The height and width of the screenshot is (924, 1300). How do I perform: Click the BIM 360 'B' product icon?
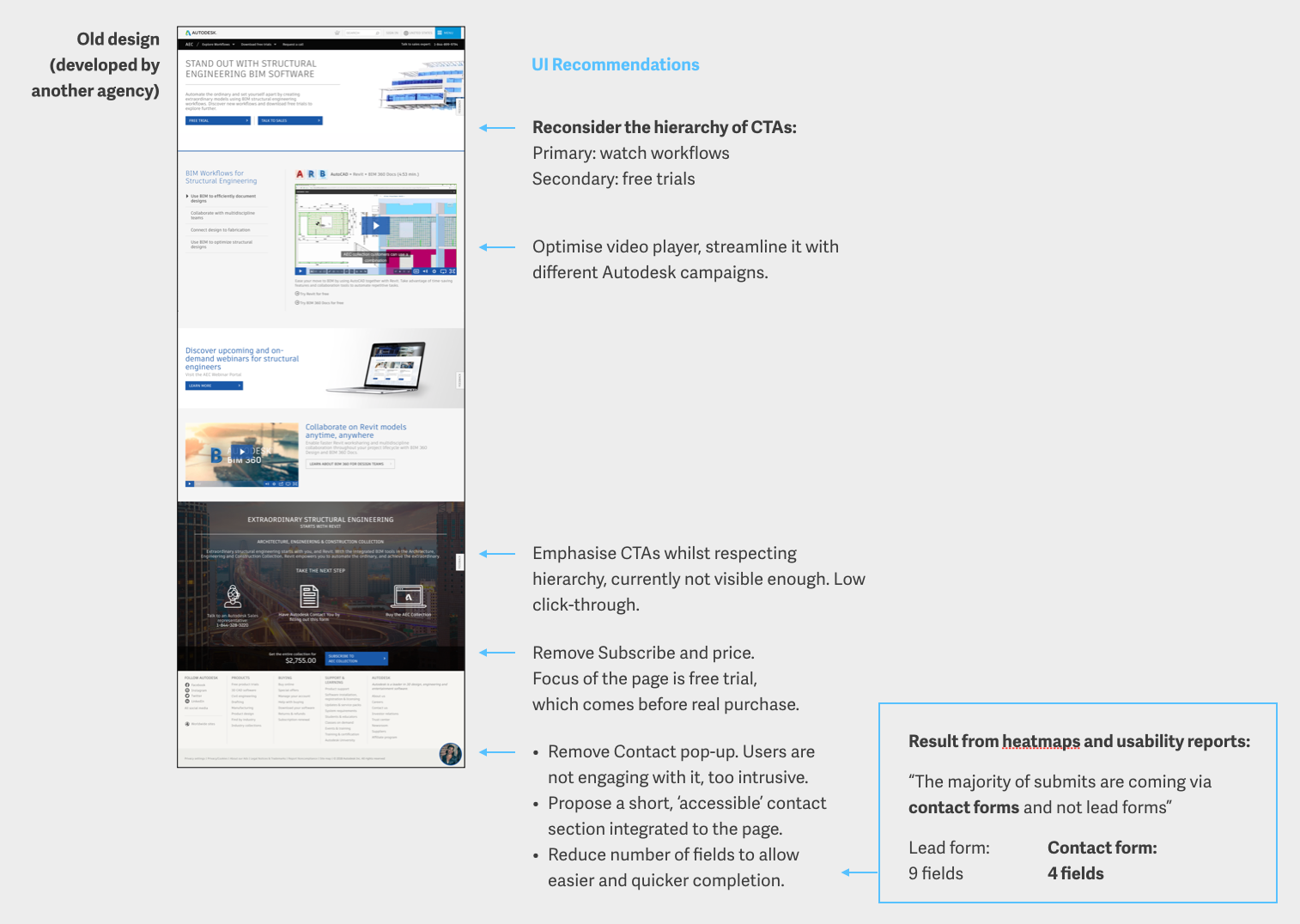[323, 174]
